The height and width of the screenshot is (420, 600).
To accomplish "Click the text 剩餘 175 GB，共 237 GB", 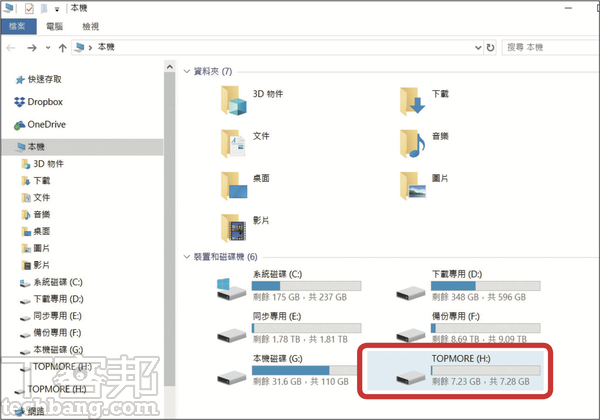I will 300,297.
